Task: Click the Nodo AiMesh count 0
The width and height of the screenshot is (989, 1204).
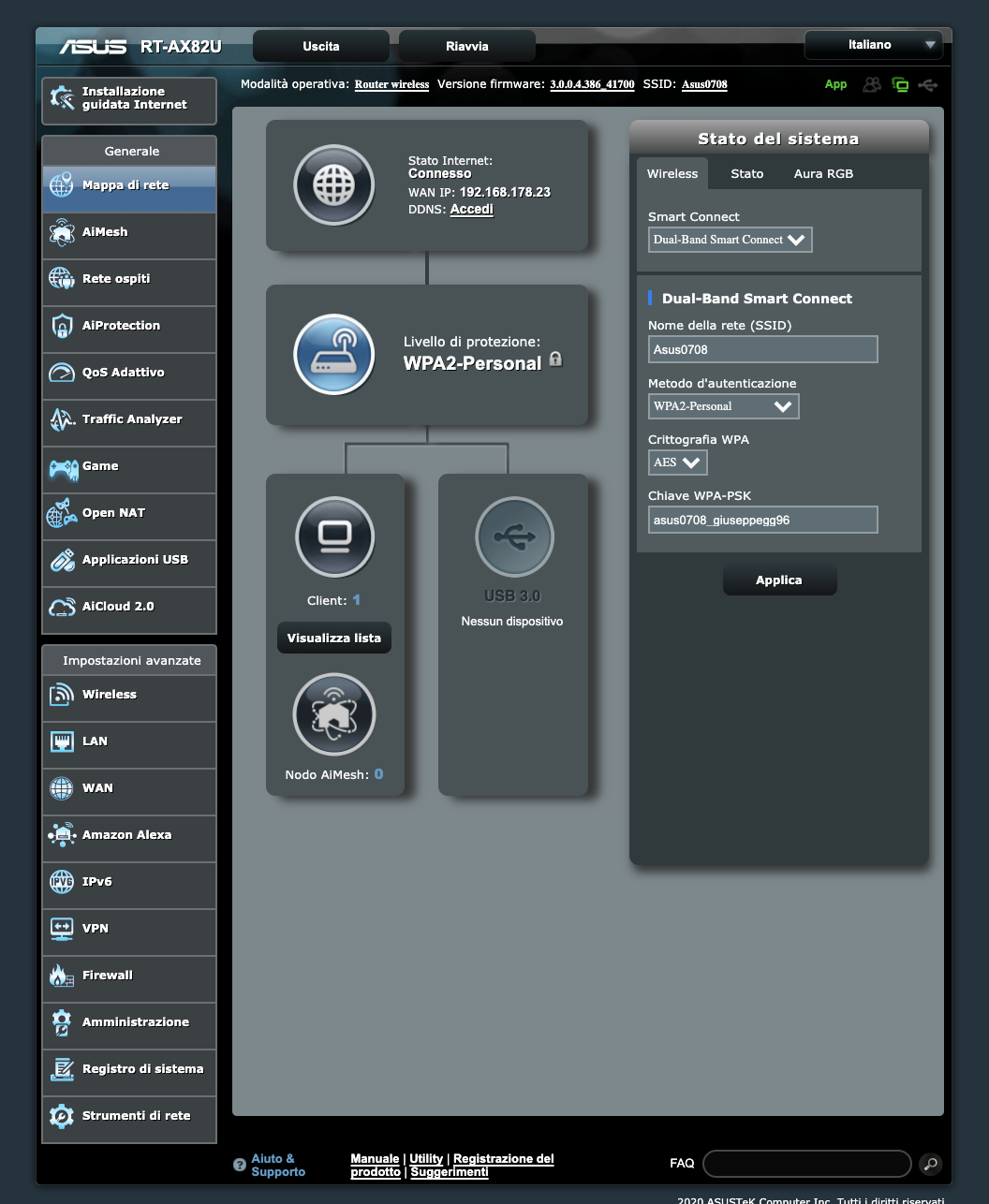Action: pyautogui.click(x=378, y=774)
